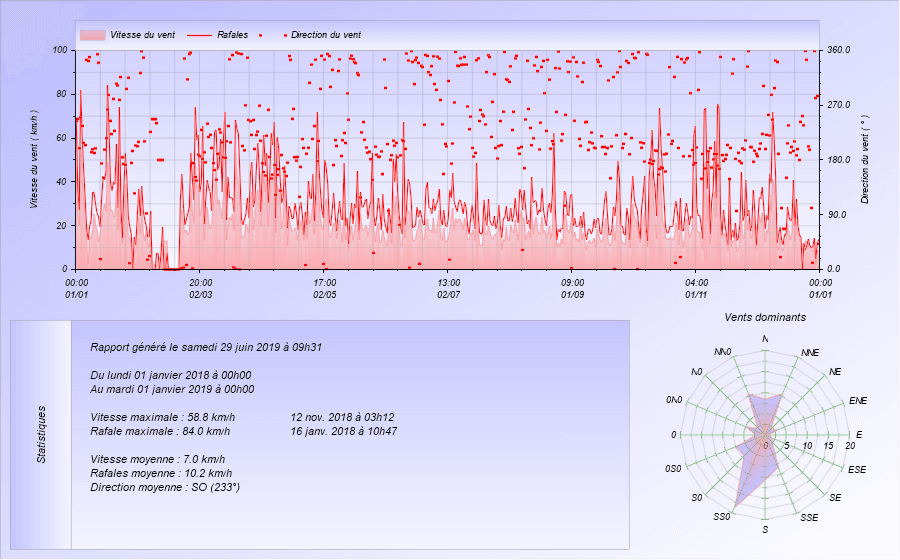The image size is (900, 560).
Task: Click the SSO direction label on wind rose
Action: point(723,517)
